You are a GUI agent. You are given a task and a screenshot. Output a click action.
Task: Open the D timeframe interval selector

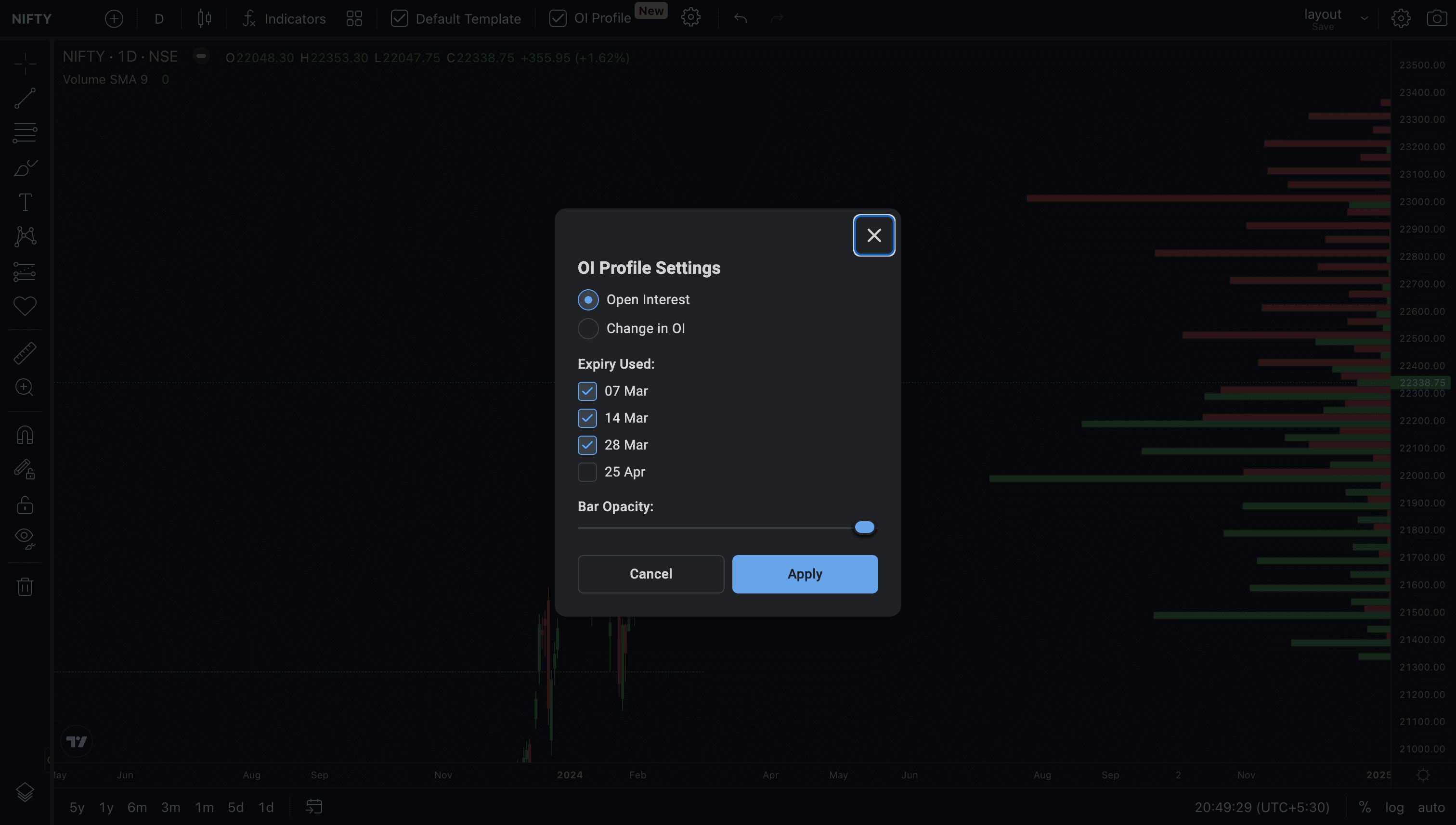coord(159,19)
